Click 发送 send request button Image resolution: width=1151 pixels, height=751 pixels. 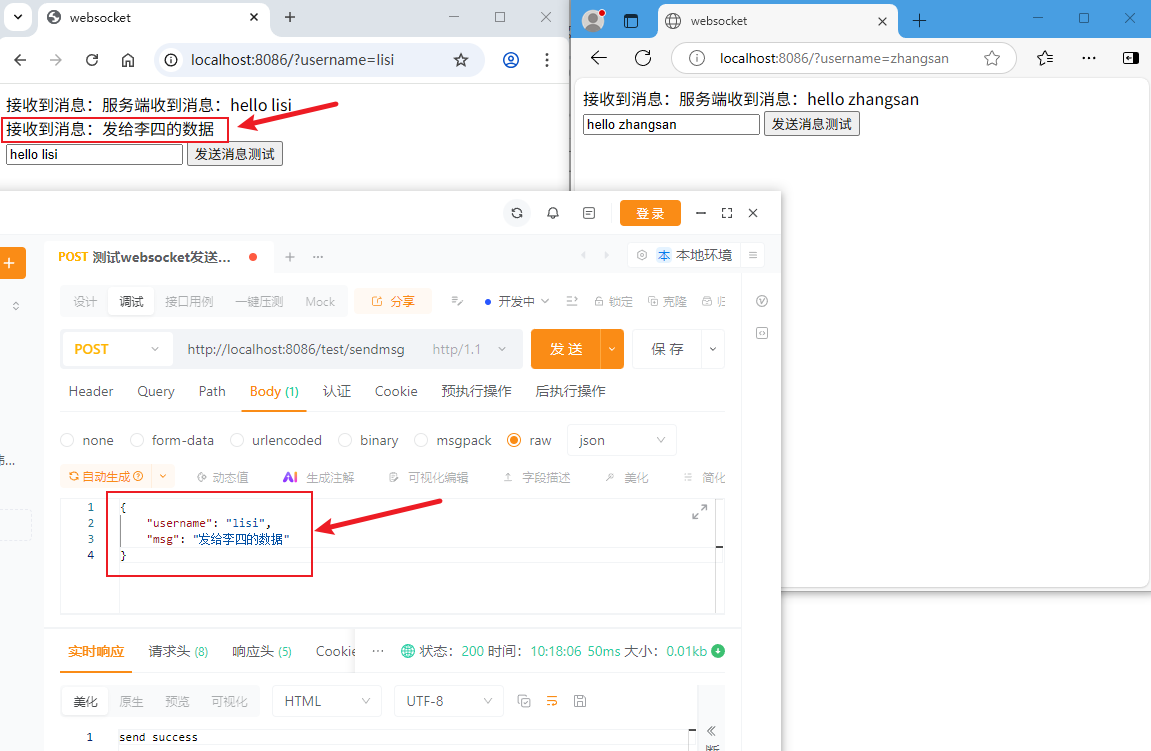566,349
